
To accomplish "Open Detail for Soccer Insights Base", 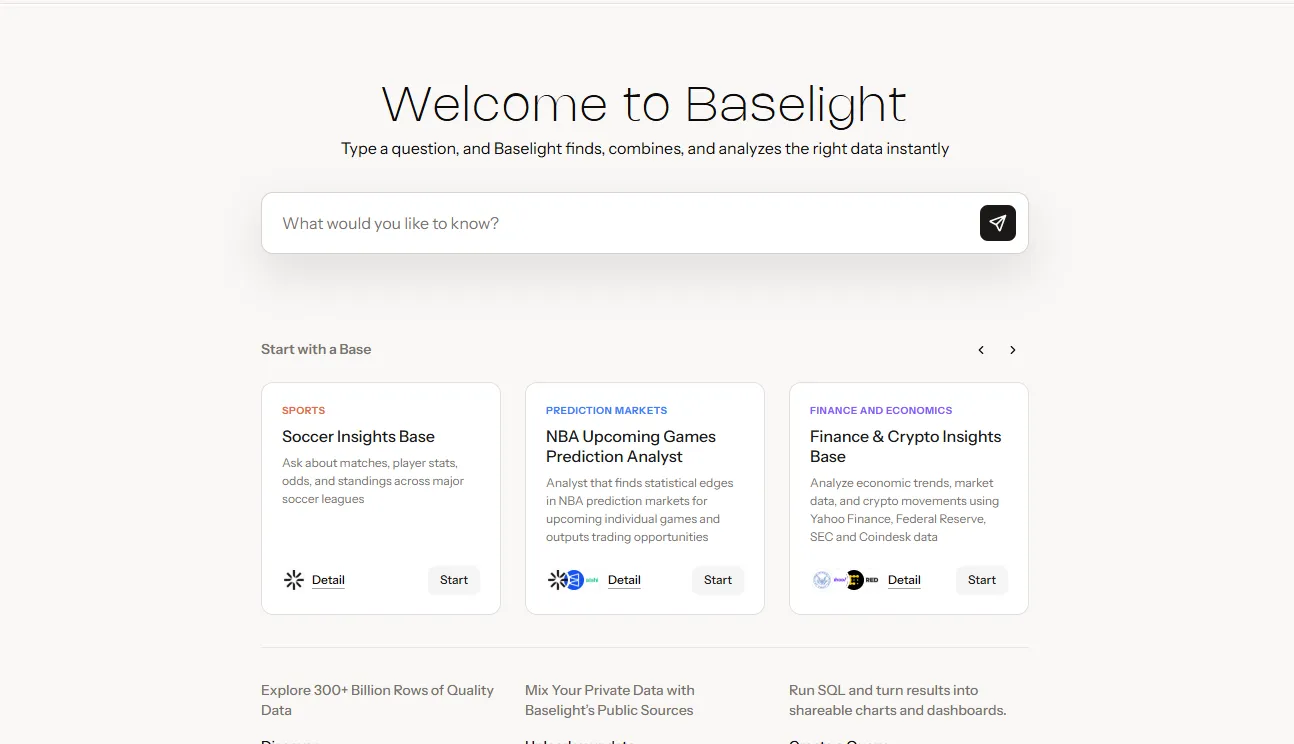I will [328, 579].
